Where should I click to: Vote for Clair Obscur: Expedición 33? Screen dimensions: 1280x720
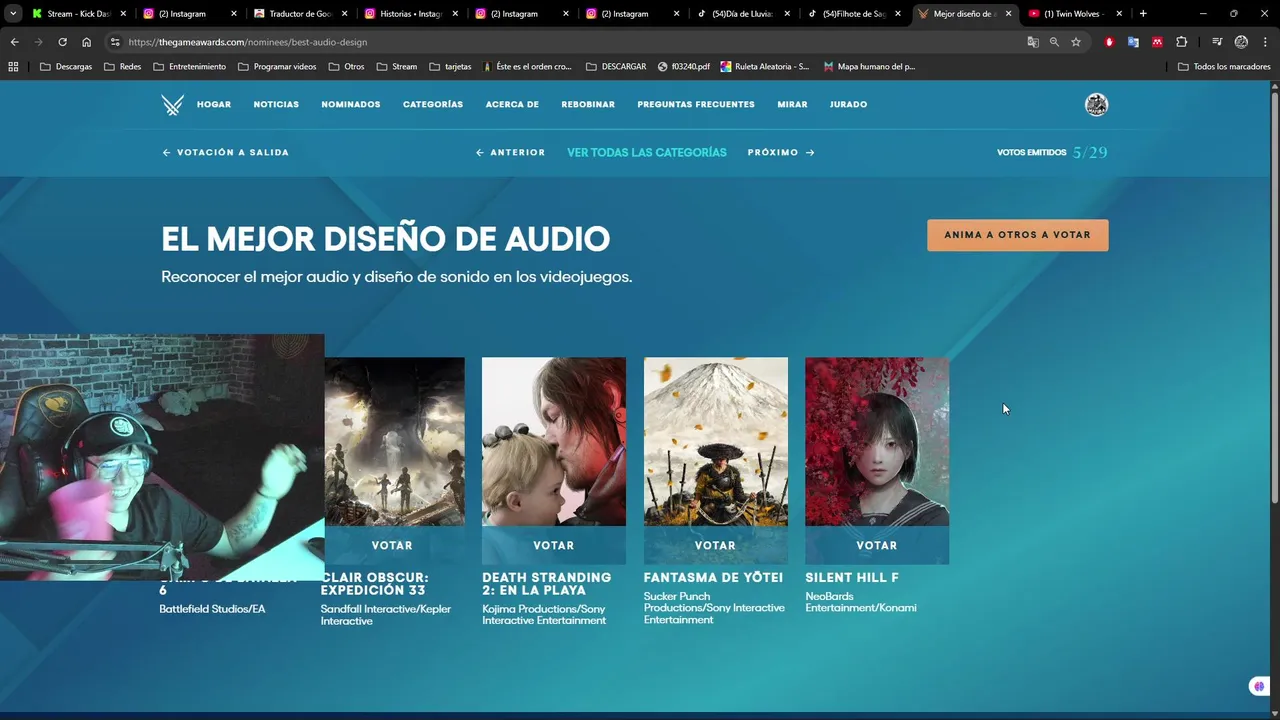pyautogui.click(x=392, y=545)
